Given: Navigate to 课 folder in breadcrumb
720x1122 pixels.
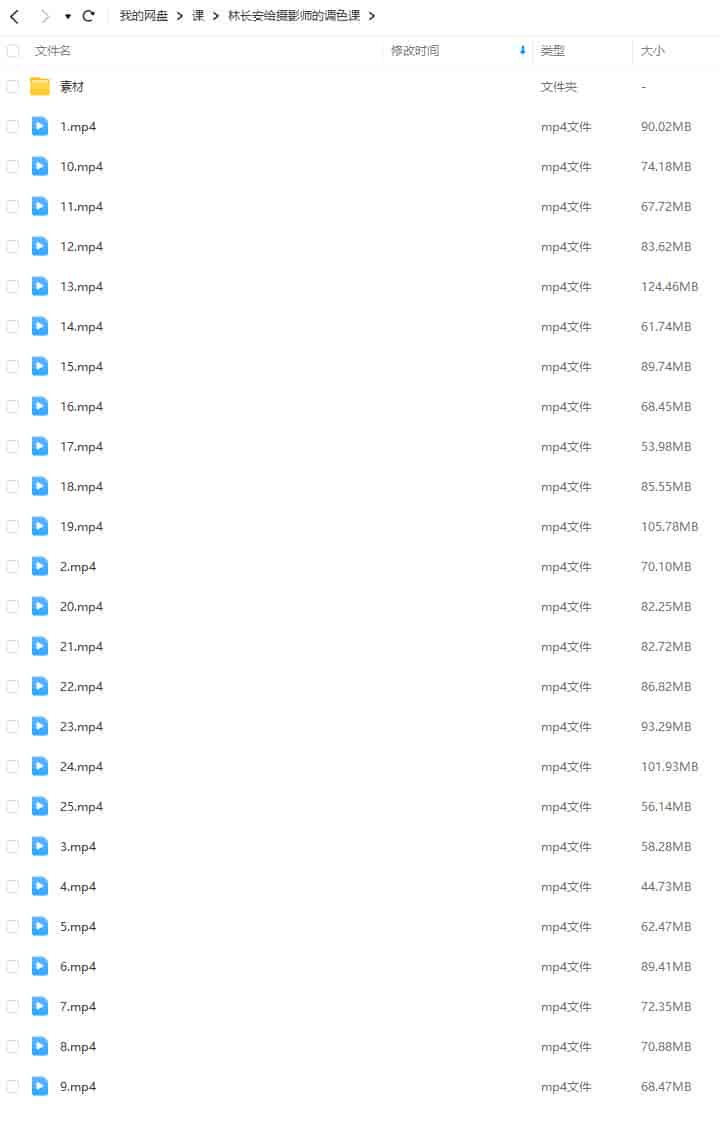Looking at the screenshot, I should pyautogui.click(x=198, y=16).
